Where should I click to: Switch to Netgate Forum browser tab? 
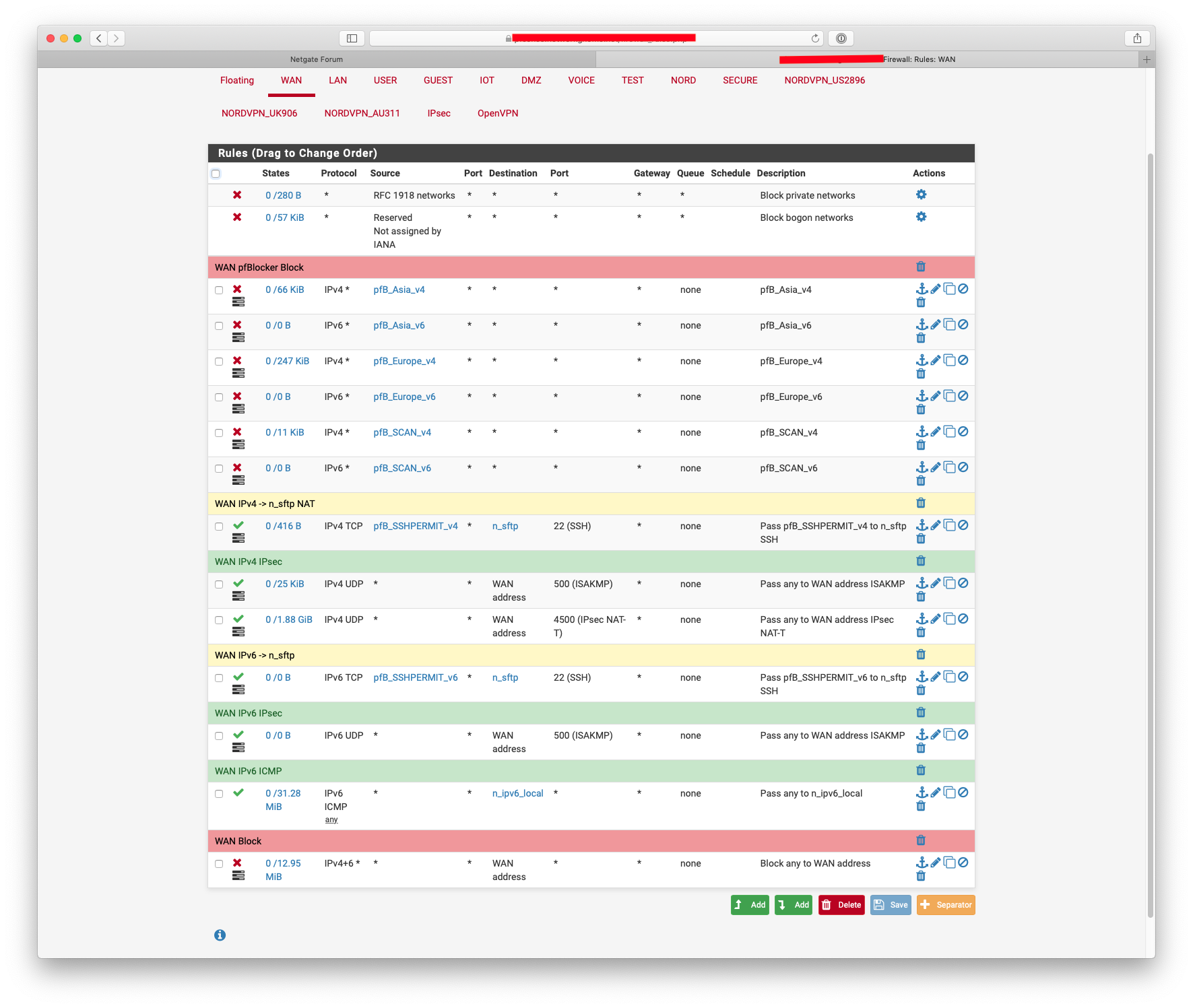point(317,59)
